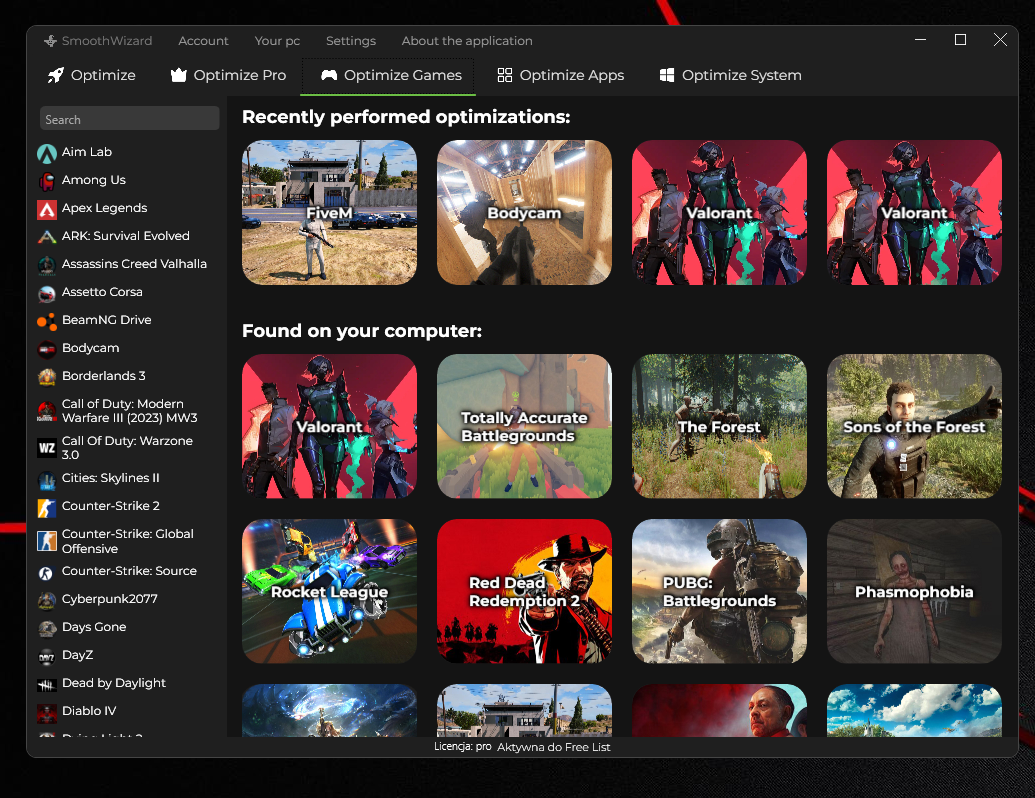The image size is (1035, 798).
Task: Open Apex Legends from the sidebar list
Action: click(102, 207)
